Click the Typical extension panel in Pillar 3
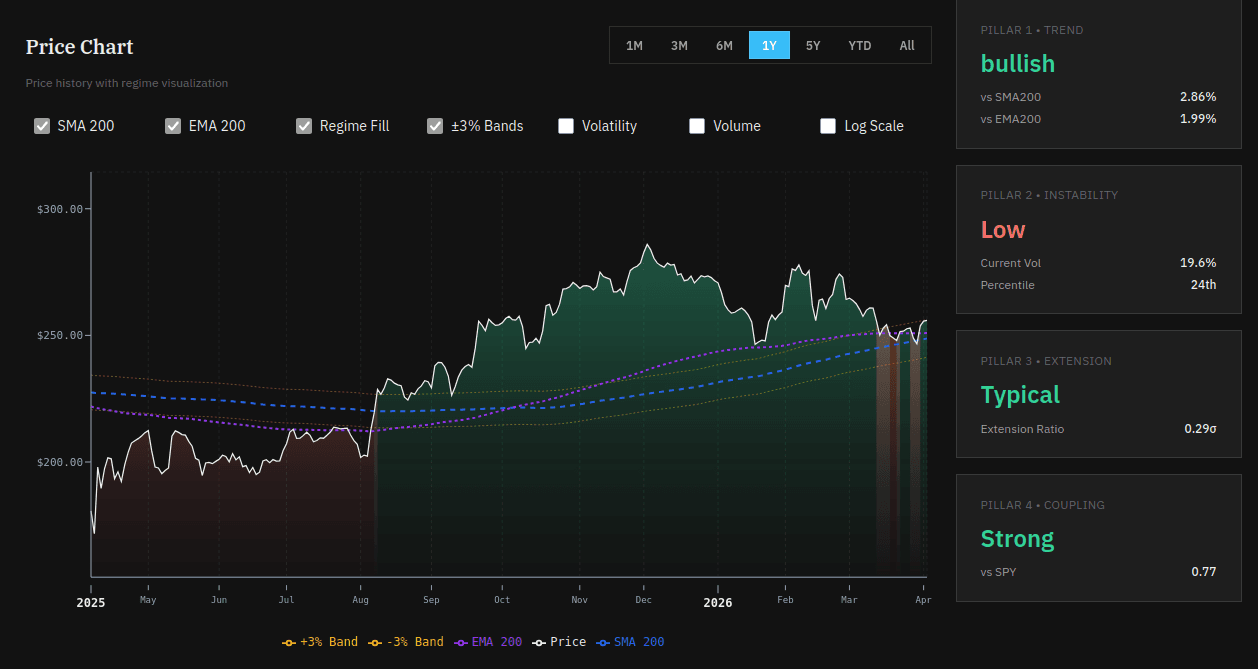The width and height of the screenshot is (1258, 669). tap(1020, 394)
